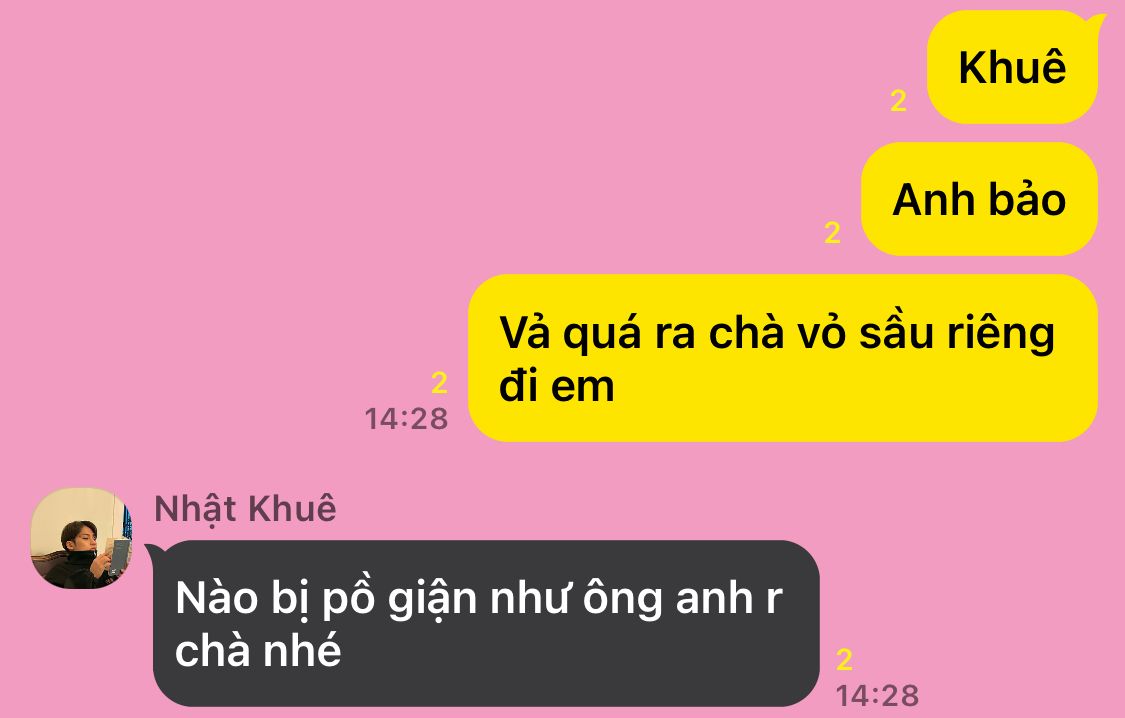Click the "chà nhé" line in the gray bubble
Viewport: 1125px width, 718px height.
258,651
